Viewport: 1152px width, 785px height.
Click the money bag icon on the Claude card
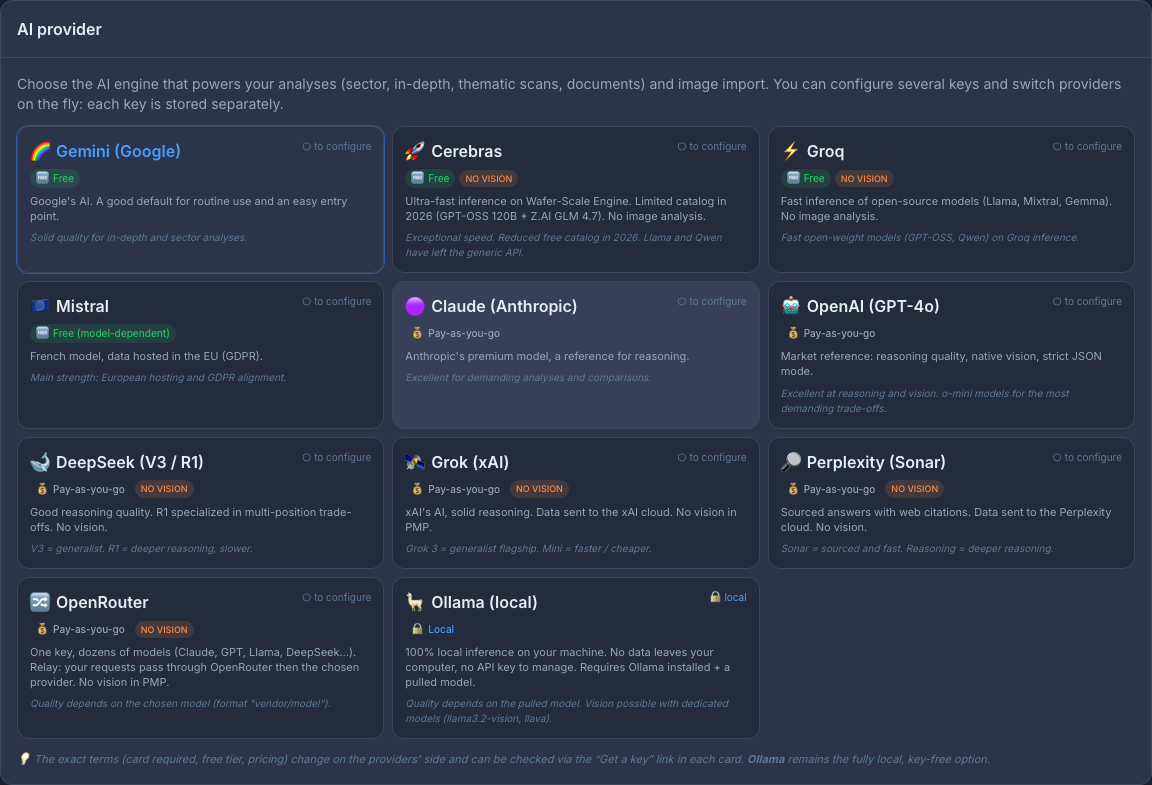click(417, 334)
